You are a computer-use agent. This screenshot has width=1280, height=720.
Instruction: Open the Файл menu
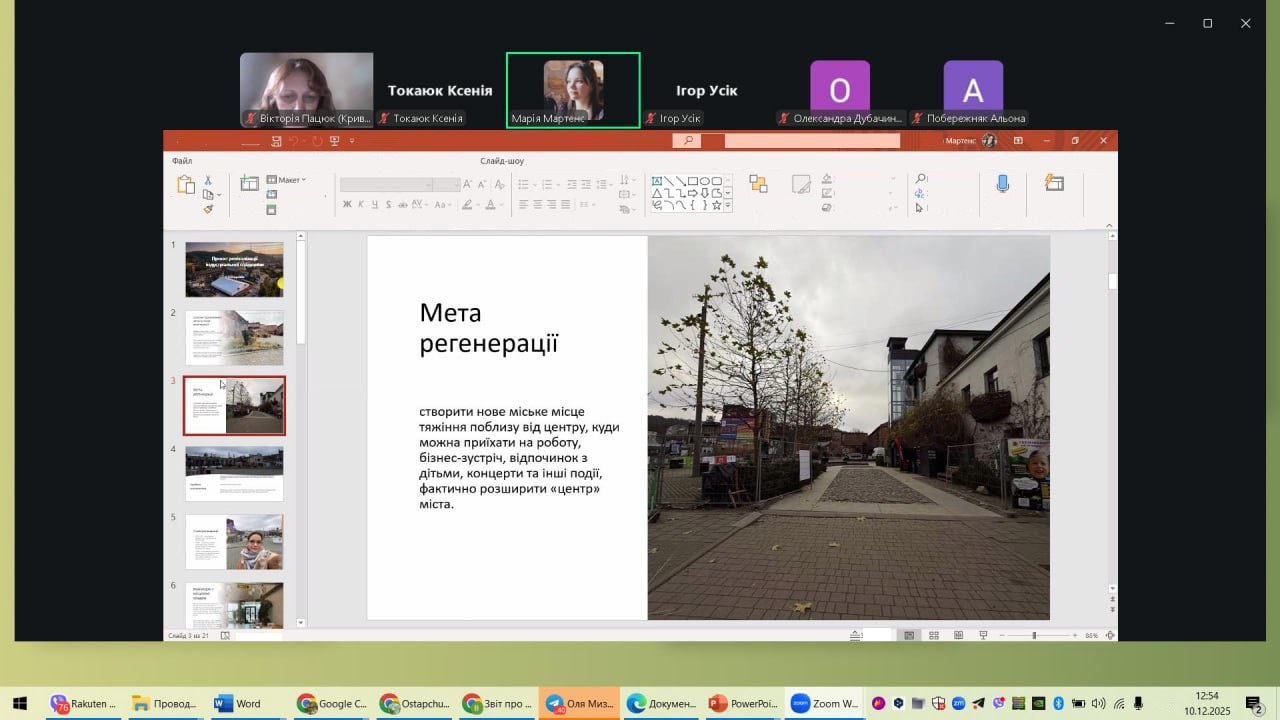pyautogui.click(x=182, y=161)
